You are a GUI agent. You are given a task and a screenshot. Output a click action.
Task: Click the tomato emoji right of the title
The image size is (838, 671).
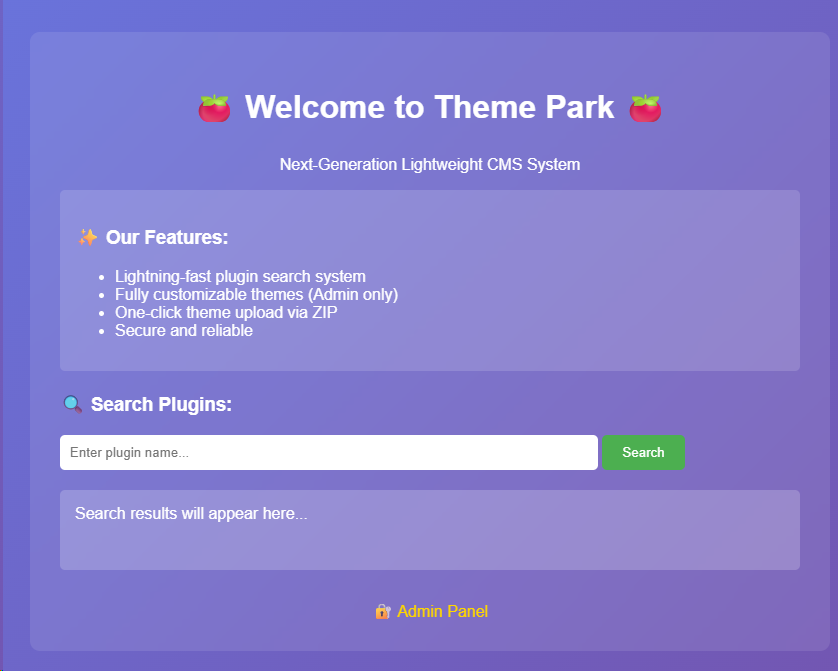pos(645,108)
